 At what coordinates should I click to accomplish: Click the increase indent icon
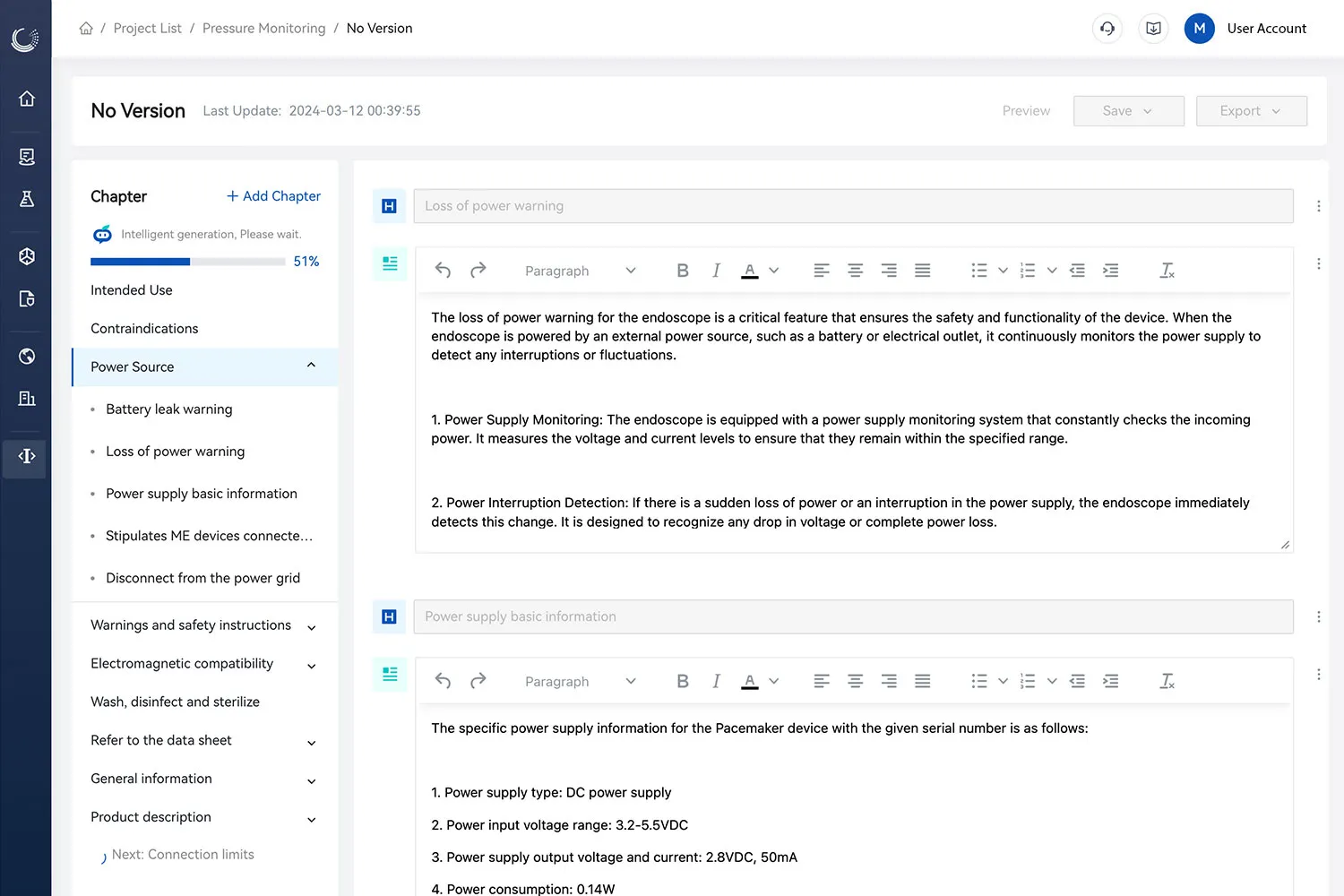pyautogui.click(x=1111, y=270)
